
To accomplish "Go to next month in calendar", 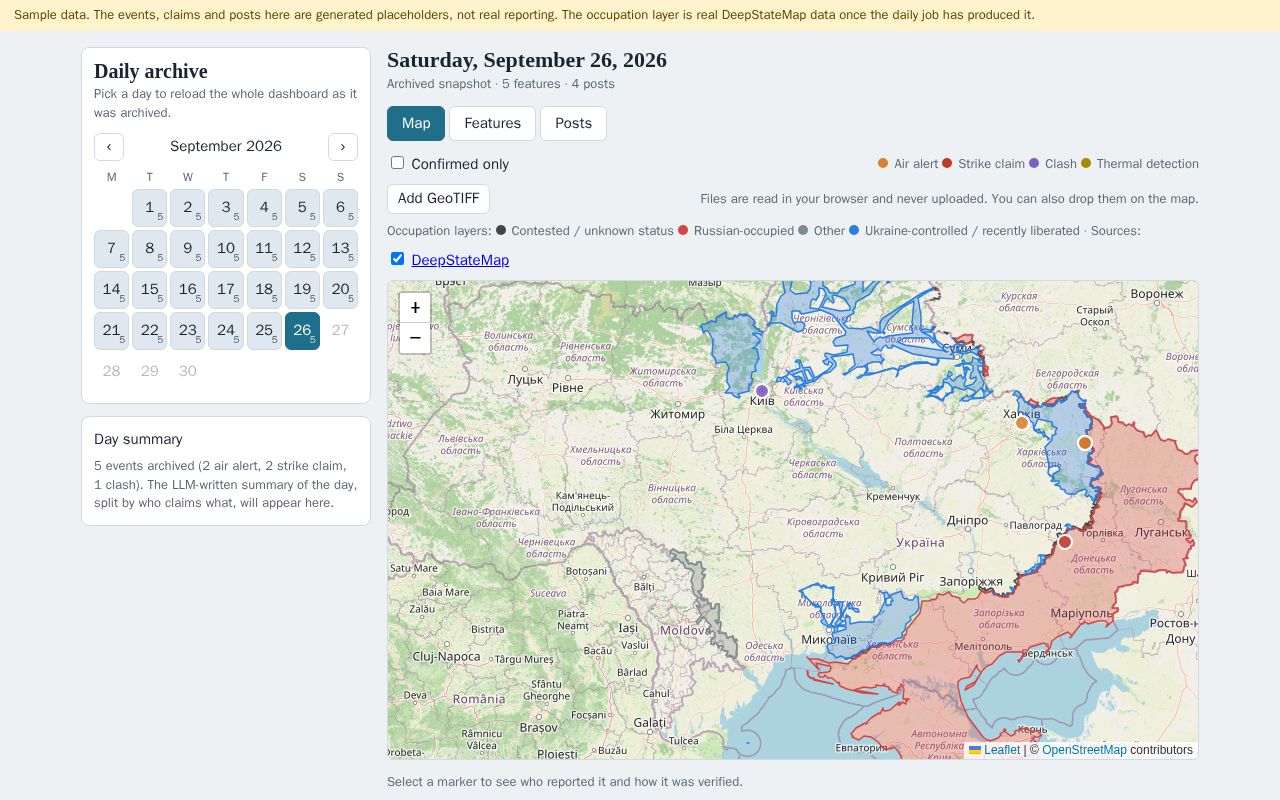I will pyautogui.click(x=343, y=146).
